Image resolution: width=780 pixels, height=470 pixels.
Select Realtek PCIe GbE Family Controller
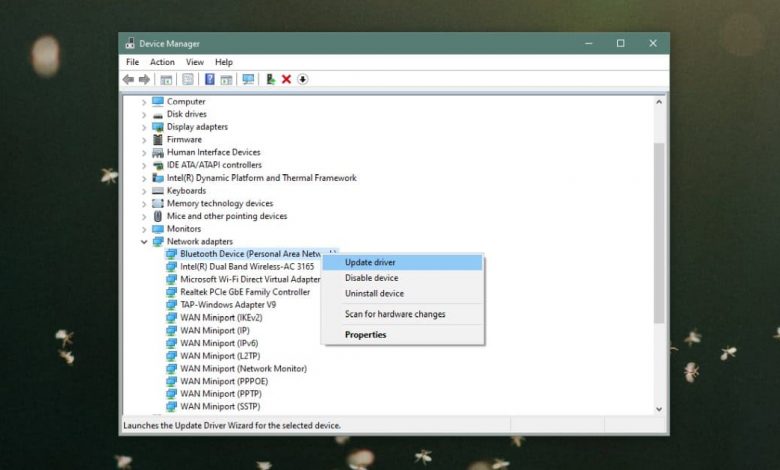point(245,292)
